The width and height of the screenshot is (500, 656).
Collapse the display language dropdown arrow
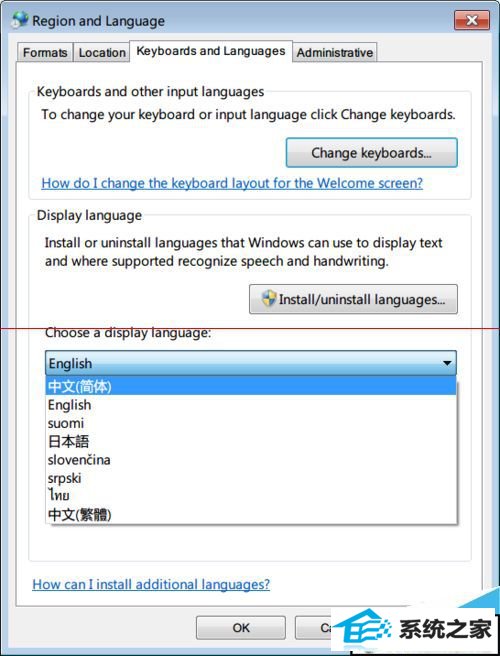[x=447, y=363]
